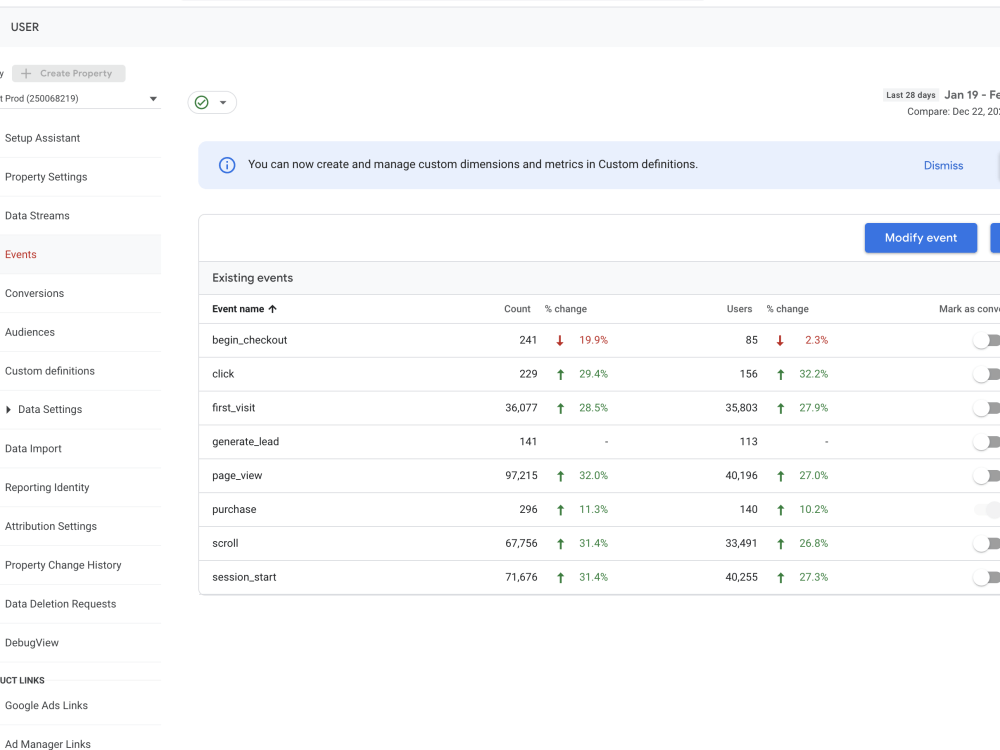The height and width of the screenshot is (750, 1000).
Task: Dismiss the custom dimensions notification
Action: [x=943, y=165]
